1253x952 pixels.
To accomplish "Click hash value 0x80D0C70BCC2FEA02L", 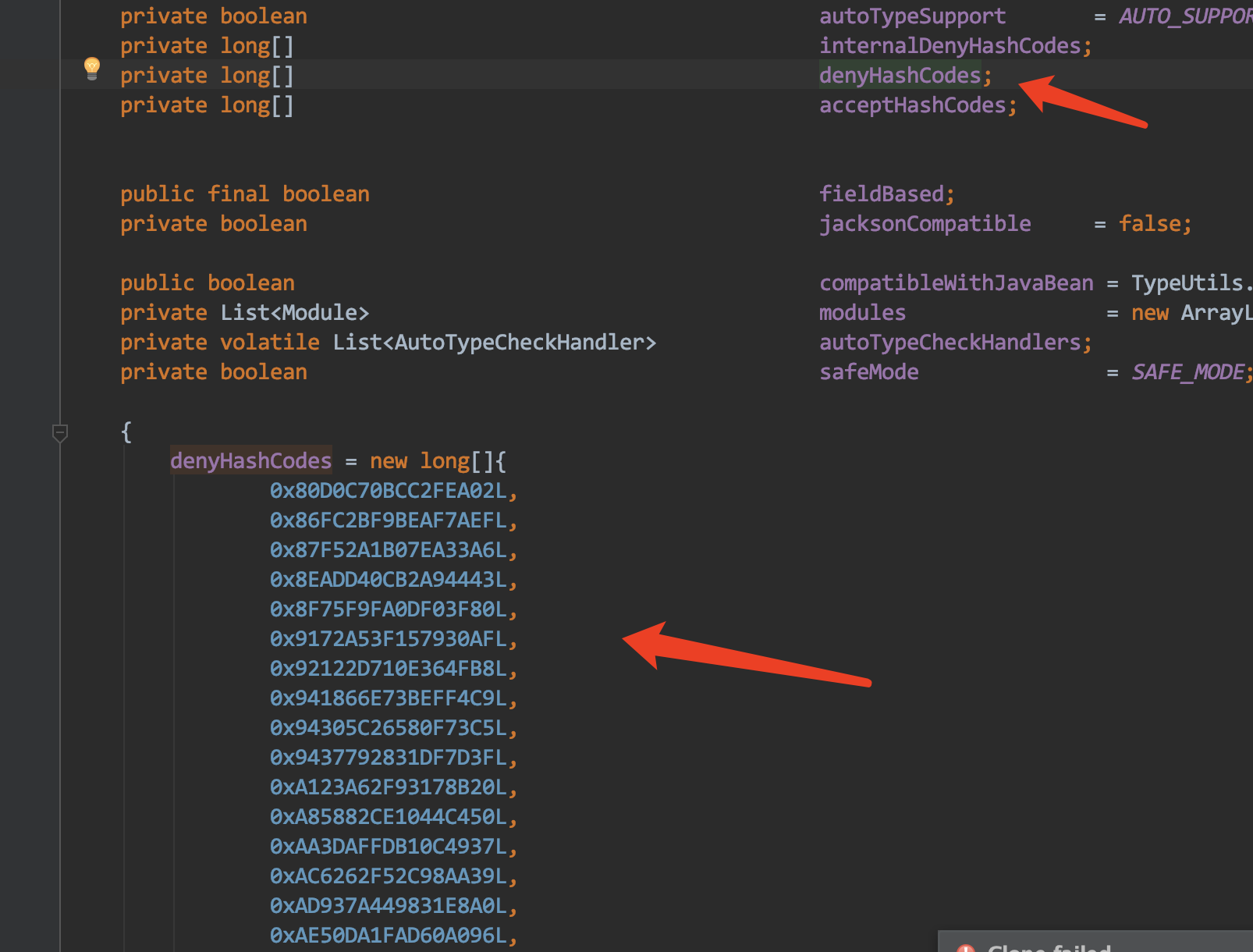I will pyautogui.click(x=388, y=491).
